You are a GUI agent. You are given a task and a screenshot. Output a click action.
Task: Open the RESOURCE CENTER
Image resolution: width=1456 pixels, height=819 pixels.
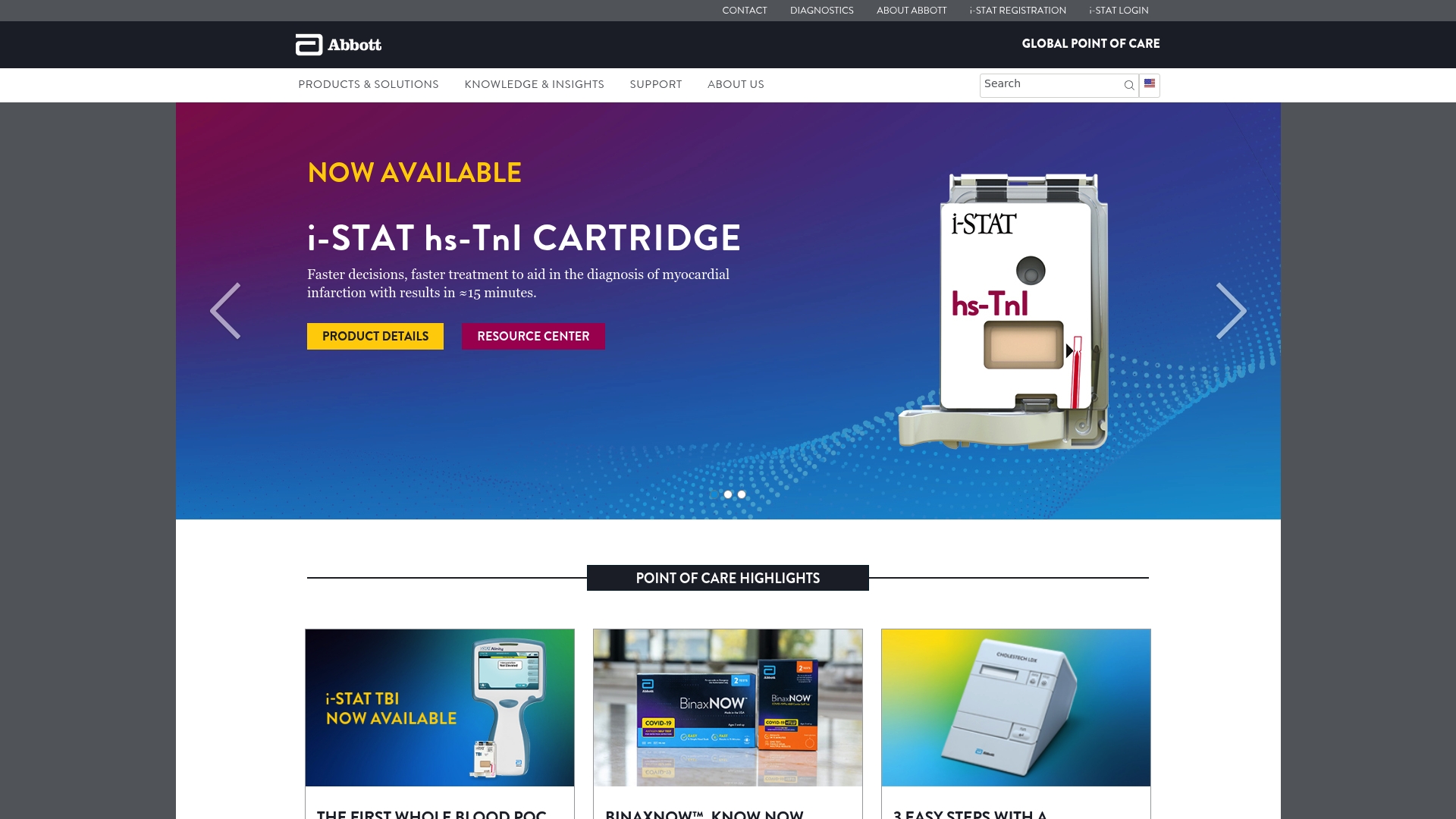(533, 336)
